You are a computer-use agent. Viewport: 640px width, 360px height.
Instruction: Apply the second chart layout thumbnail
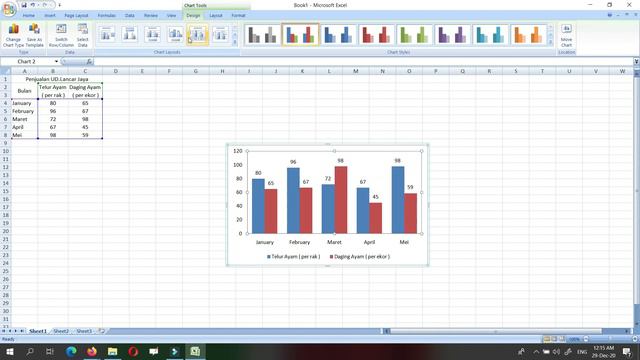pos(130,35)
